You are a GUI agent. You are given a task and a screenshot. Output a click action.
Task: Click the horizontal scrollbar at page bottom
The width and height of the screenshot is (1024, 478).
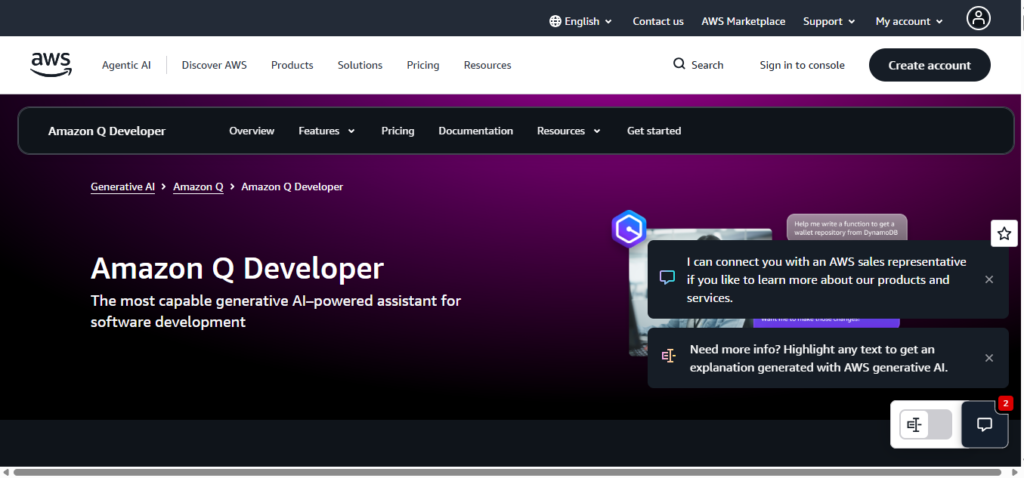[x=500, y=472]
